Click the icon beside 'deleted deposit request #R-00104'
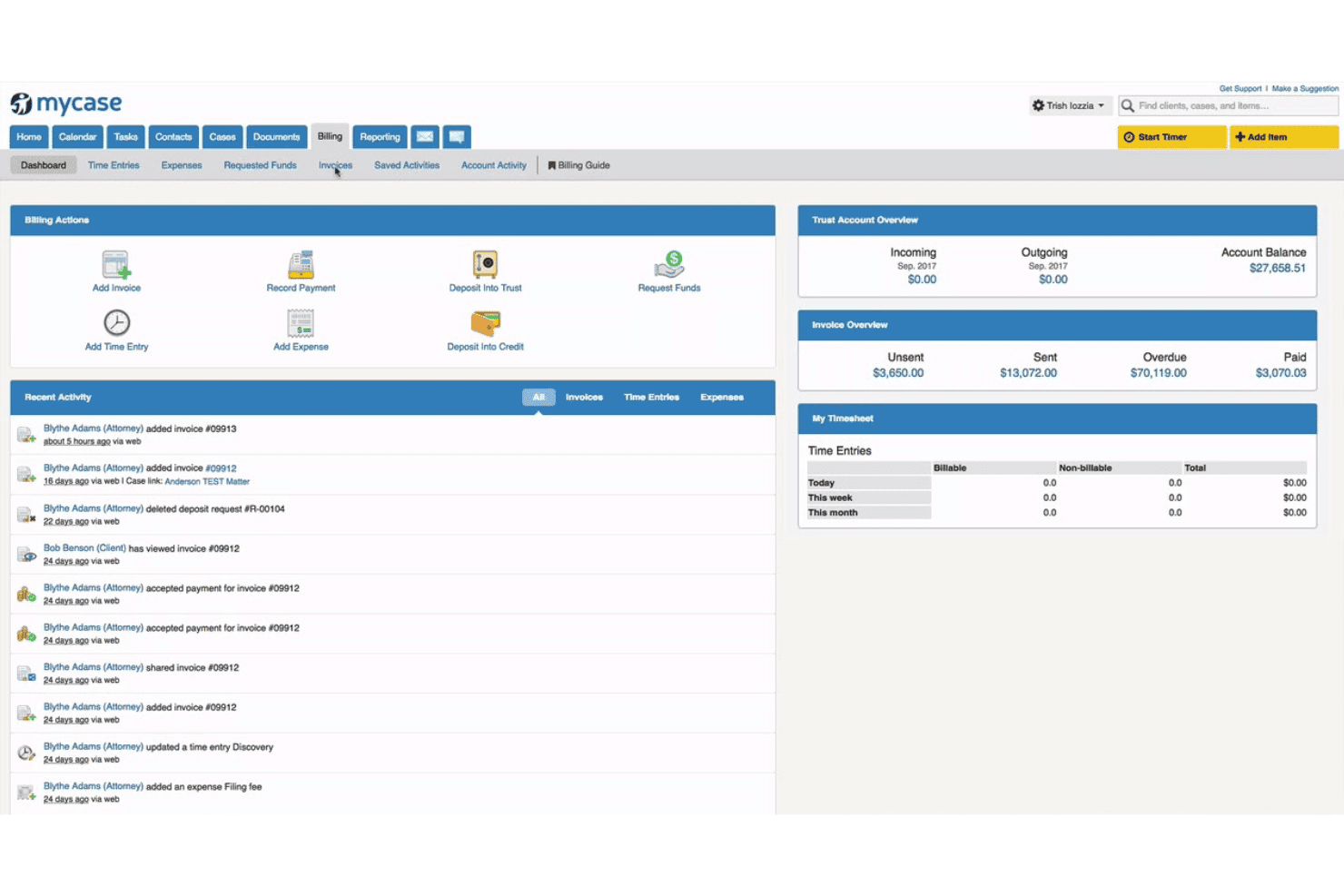 point(26,515)
